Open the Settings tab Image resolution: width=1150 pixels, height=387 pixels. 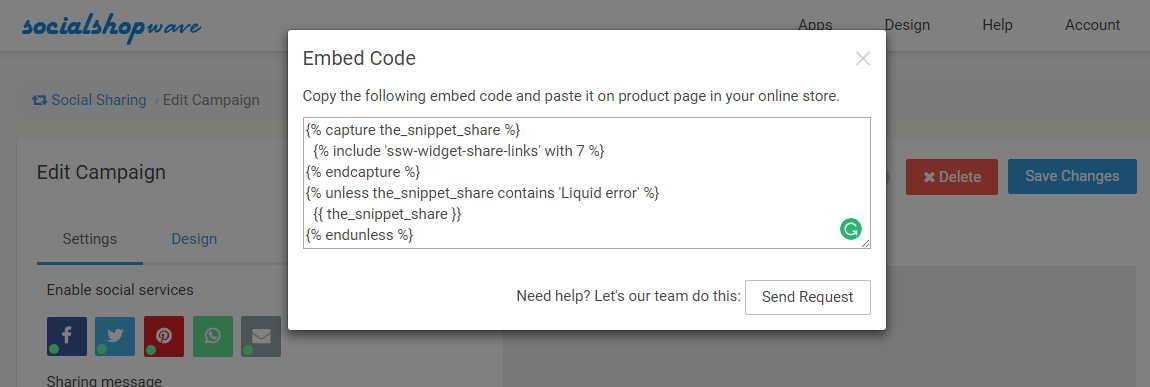pos(89,239)
